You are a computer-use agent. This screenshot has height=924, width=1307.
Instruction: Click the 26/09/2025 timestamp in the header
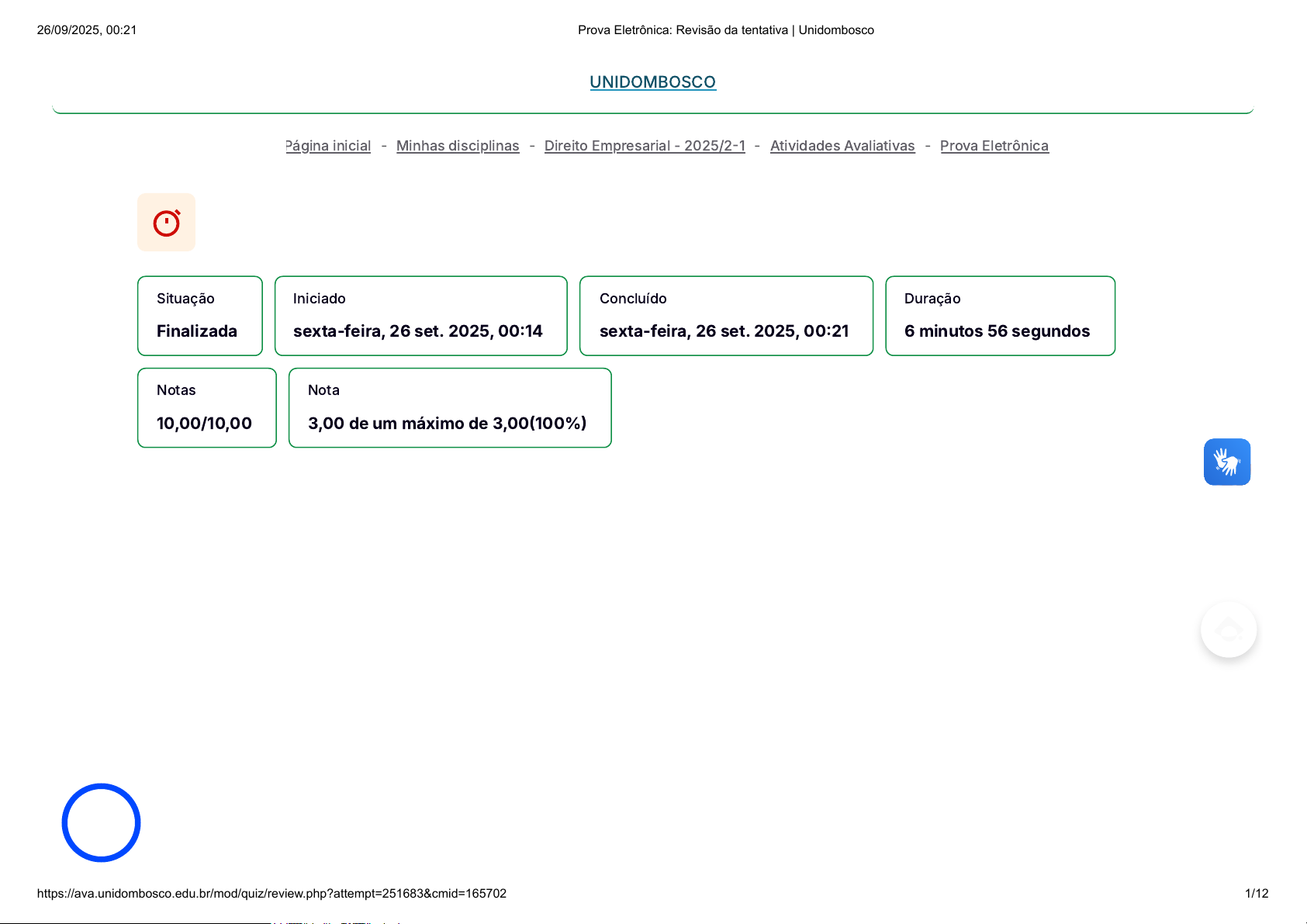click(87, 30)
